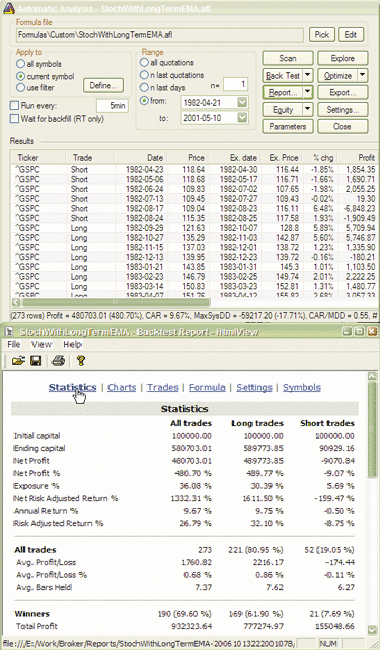
Task: Click the help question mark icon
Action: [x=81, y=361]
